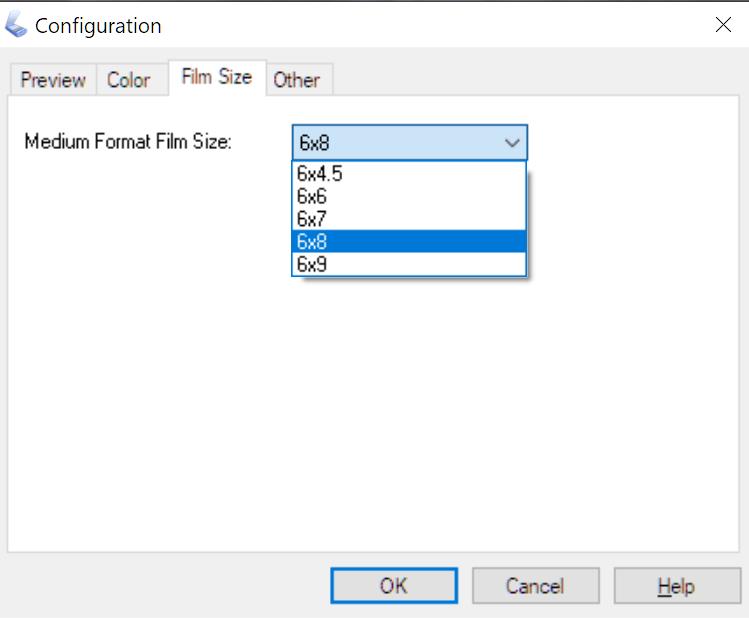
Task: Confirm settings with the OK button
Action: [393, 586]
